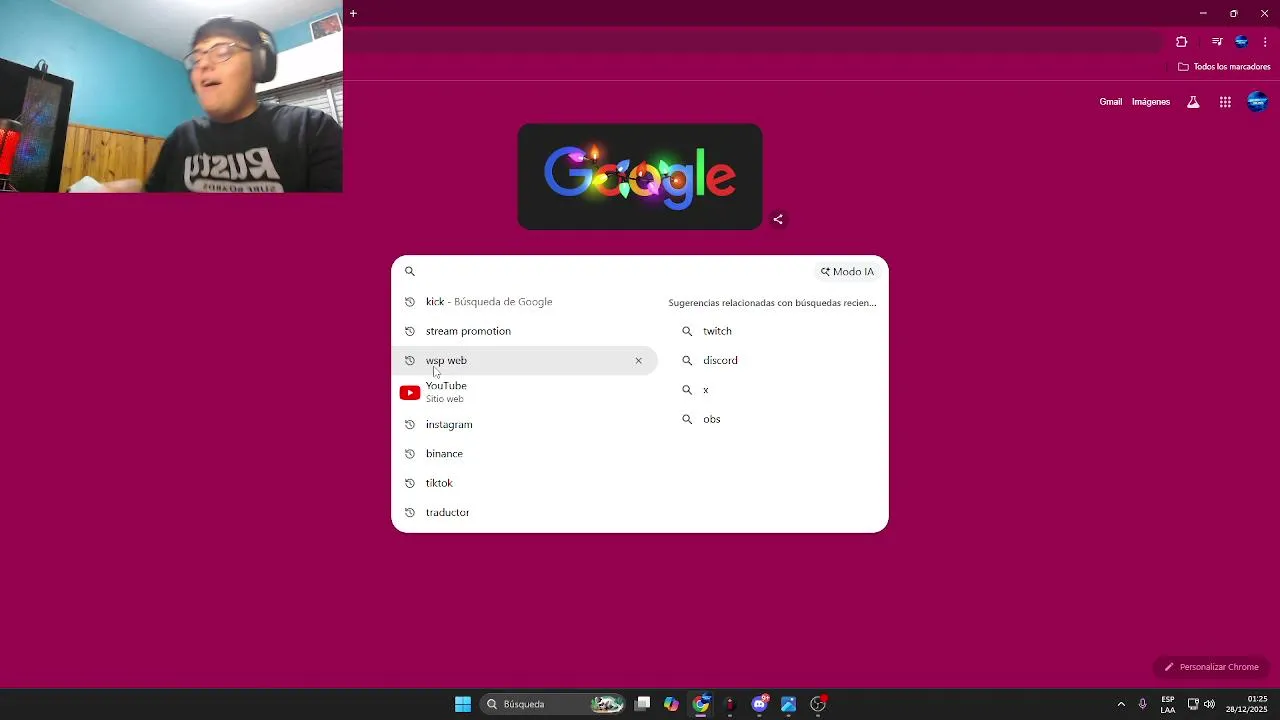Open the media controls icon in toolbar
Screen dimensions: 1280x720
click(x=1217, y=42)
